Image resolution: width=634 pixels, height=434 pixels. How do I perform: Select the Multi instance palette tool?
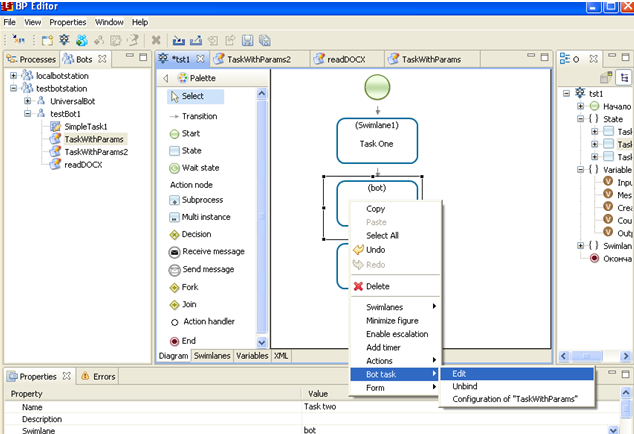(207, 217)
